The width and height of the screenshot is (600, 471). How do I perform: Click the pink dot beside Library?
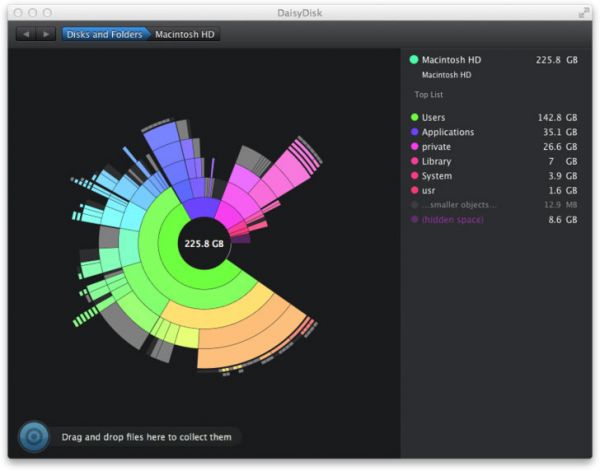pos(414,161)
